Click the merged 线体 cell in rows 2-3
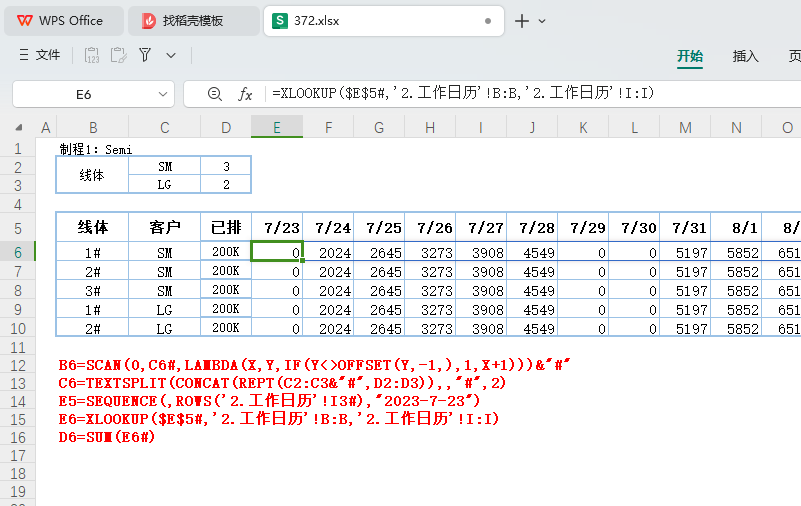The width and height of the screenshot is (801, 506). 92,175
